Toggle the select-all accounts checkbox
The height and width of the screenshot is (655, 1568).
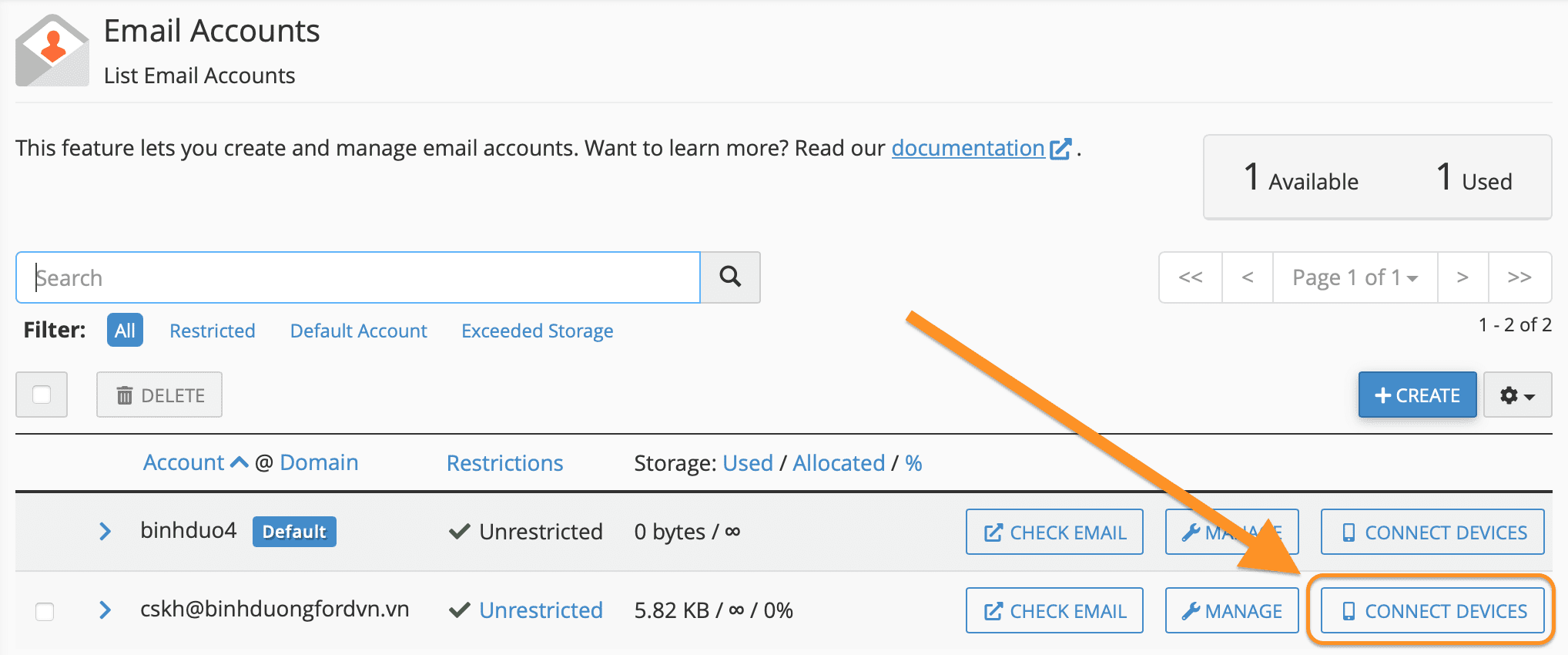click(42, 395)
